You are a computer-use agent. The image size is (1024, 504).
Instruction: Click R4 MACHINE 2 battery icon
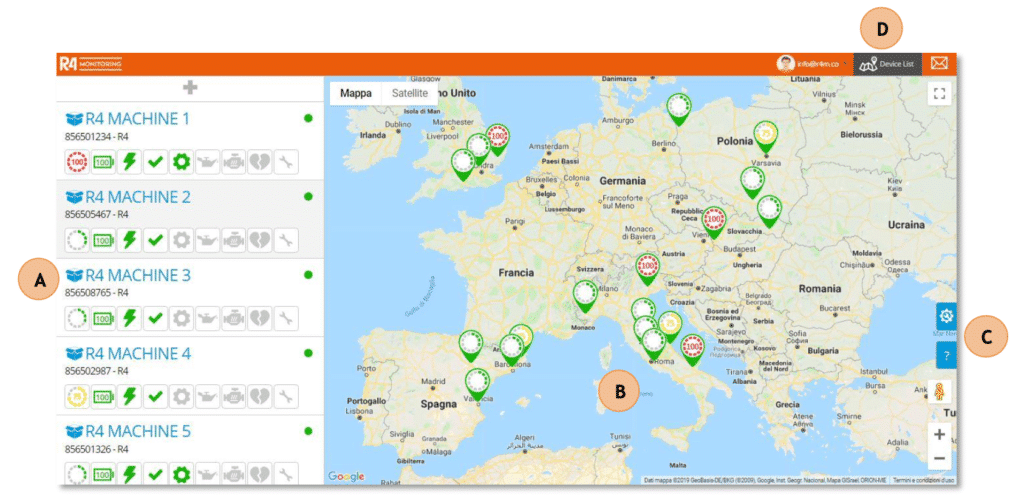click(x=103, y=240)
